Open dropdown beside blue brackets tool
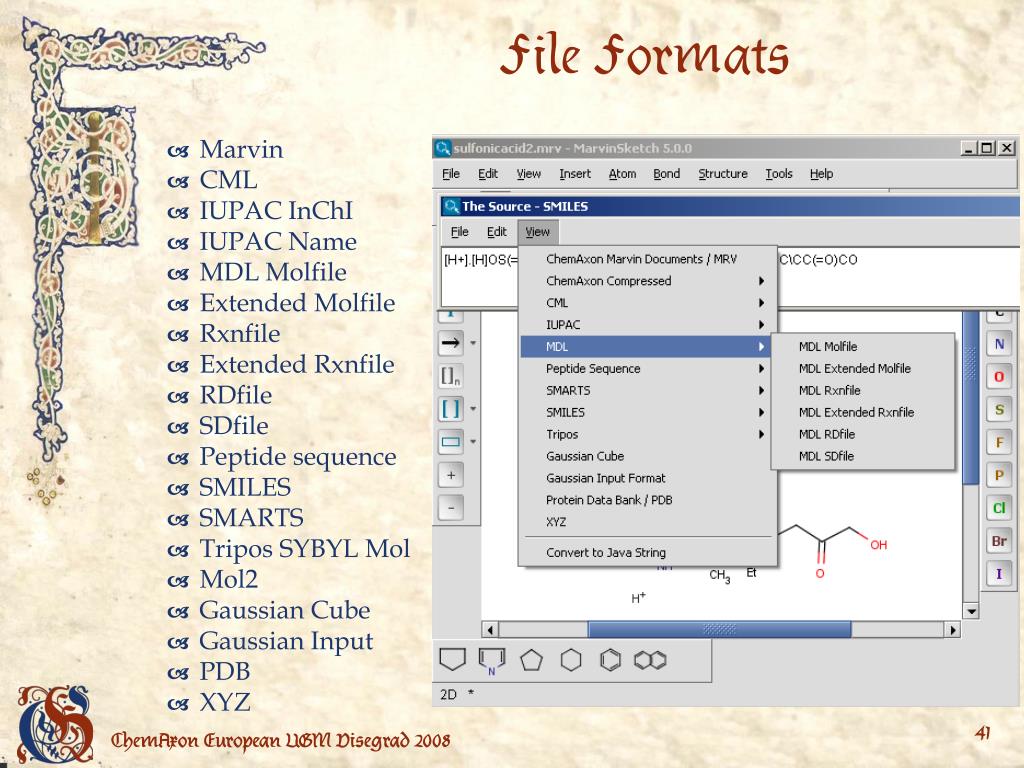Viewport: 1024px width, 768px height. tap(473, 409)
